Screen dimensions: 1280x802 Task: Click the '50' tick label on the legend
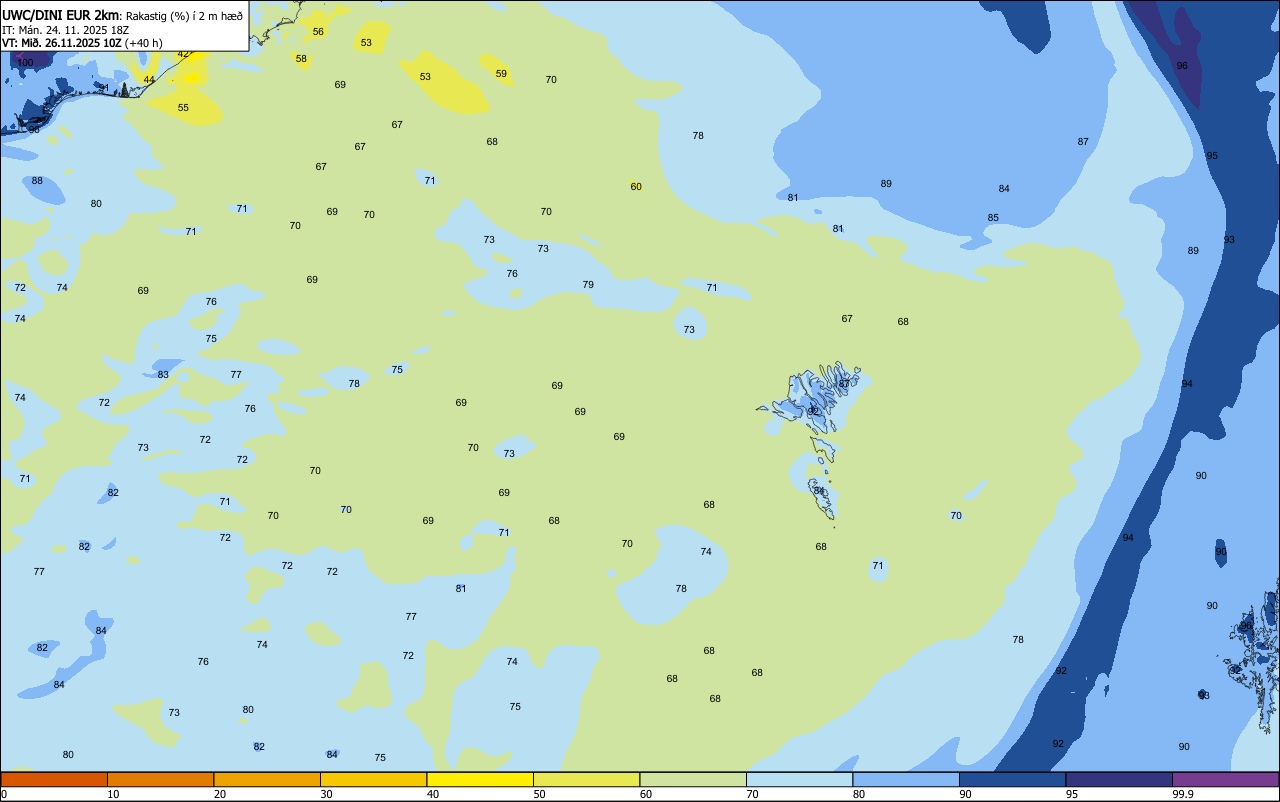539,794
